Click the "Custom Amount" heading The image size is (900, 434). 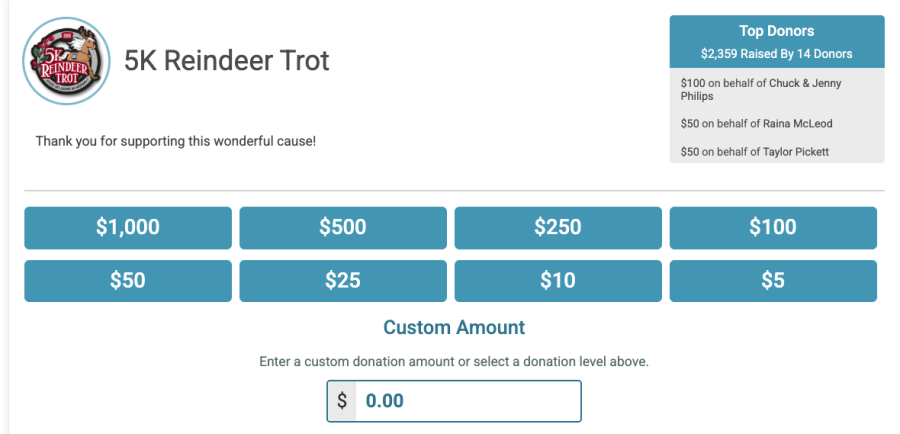pyautogui.click(x=454, y=327)
